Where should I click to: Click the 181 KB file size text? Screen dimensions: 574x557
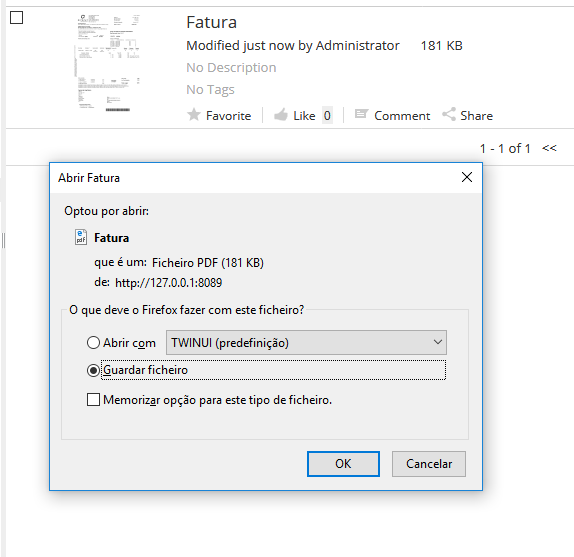pos(441,46)
